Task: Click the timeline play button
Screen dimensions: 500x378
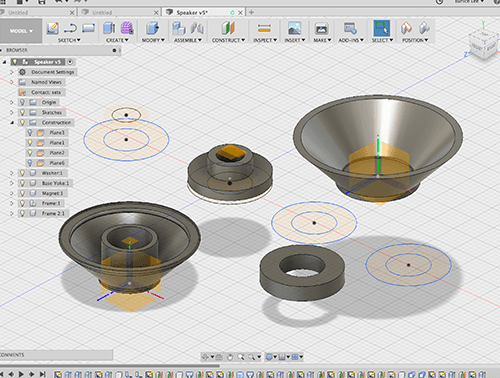Action: click(21, 374)
